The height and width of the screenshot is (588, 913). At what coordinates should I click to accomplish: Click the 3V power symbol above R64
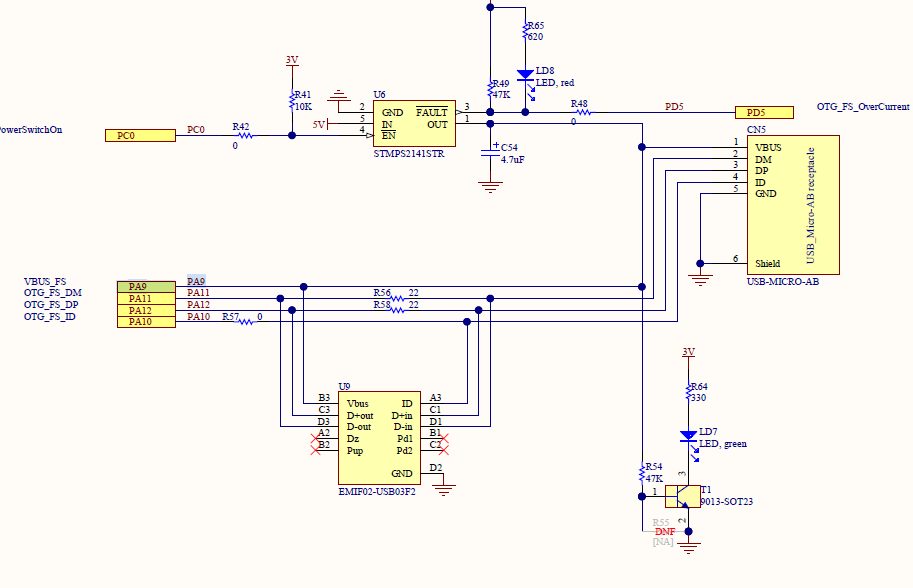tap(688, 352)
